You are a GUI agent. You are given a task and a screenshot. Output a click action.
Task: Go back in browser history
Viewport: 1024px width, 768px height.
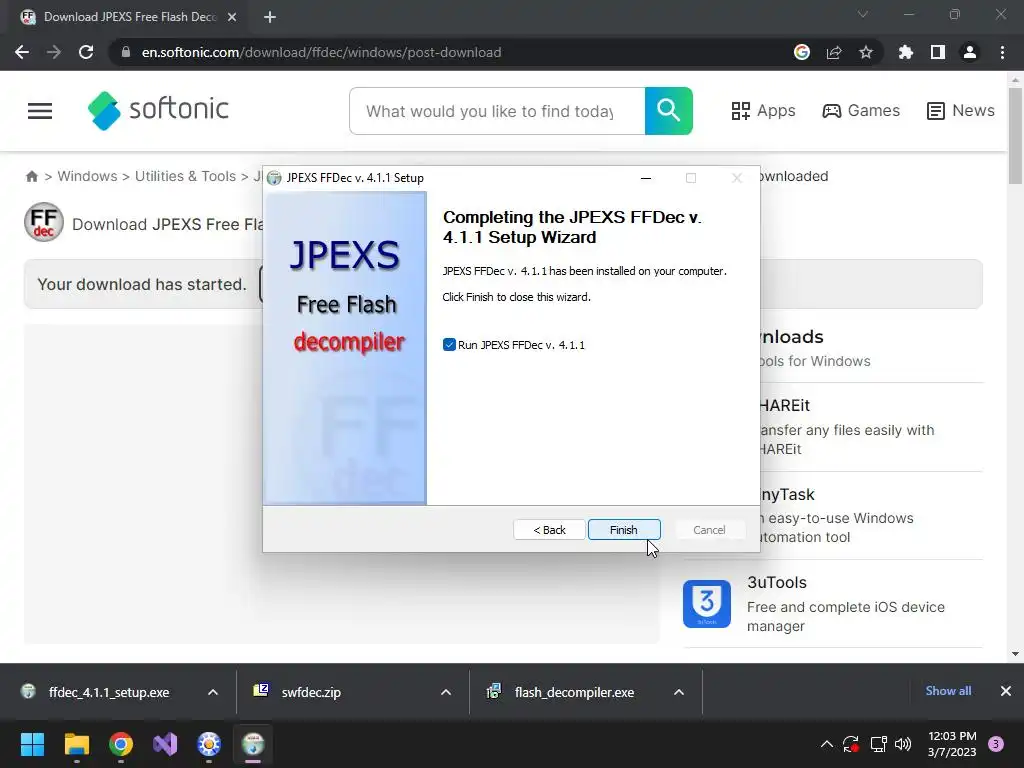[22, 52]
